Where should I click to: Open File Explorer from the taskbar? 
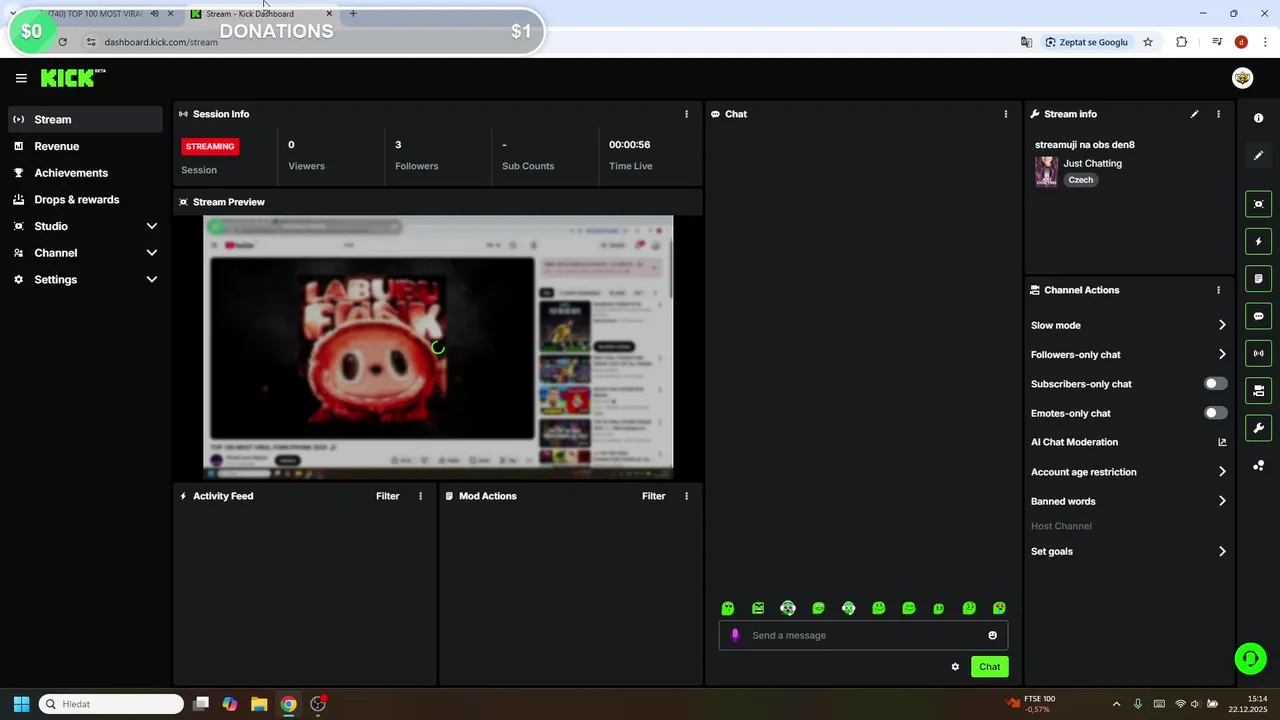coord(259,704)
